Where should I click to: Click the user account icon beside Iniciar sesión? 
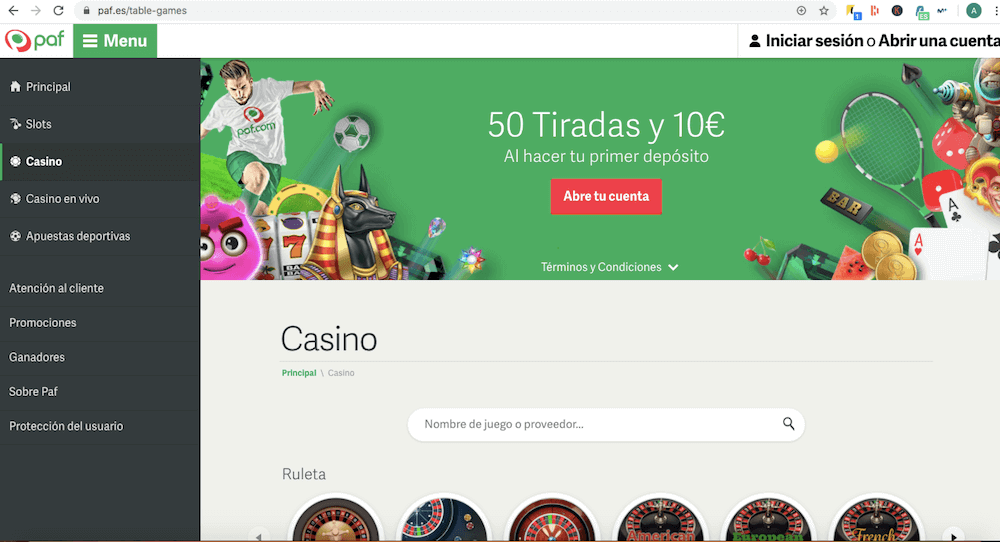tap(754, 41)
